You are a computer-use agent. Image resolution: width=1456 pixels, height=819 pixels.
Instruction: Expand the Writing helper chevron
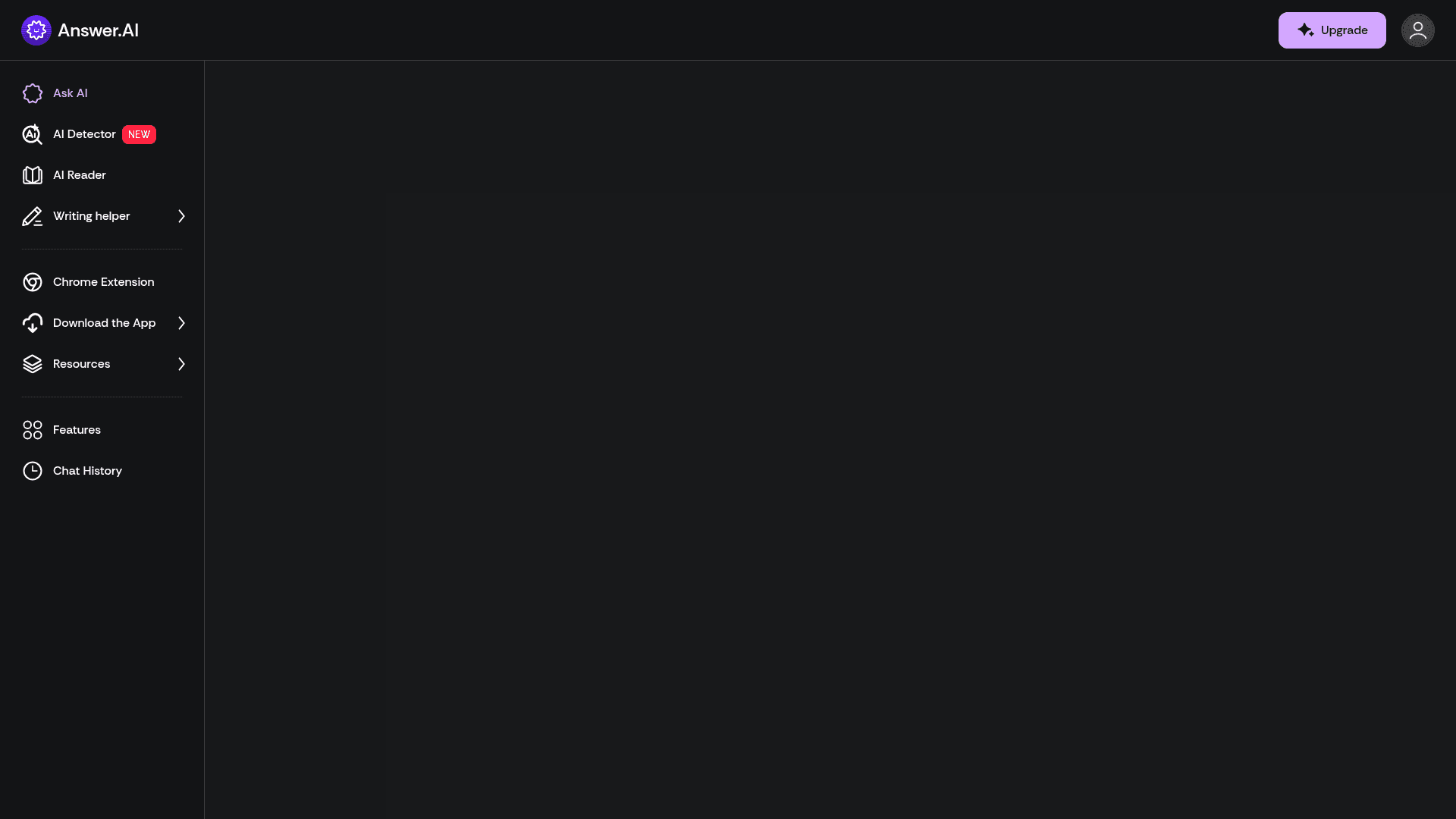(x=181, y=216)
